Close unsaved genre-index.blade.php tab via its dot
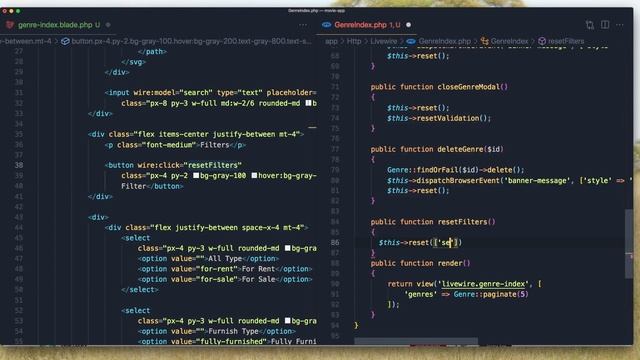The height and width of the screenshot is (360, 640). click(108, 25)
